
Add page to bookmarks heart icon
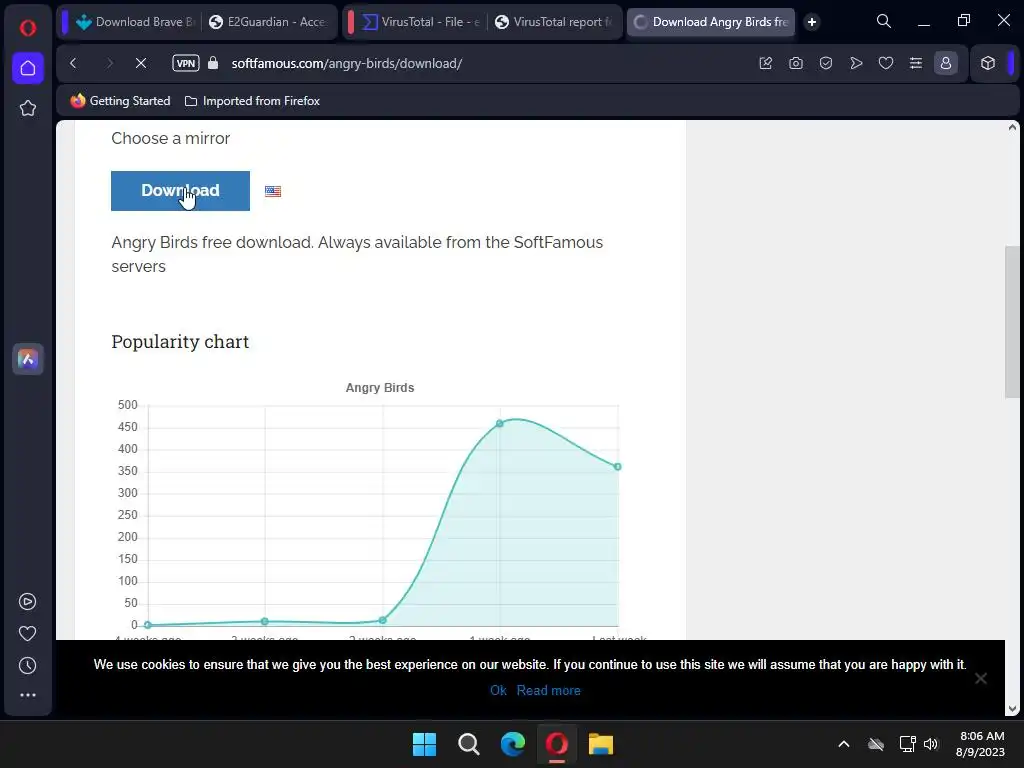point(886,63)
